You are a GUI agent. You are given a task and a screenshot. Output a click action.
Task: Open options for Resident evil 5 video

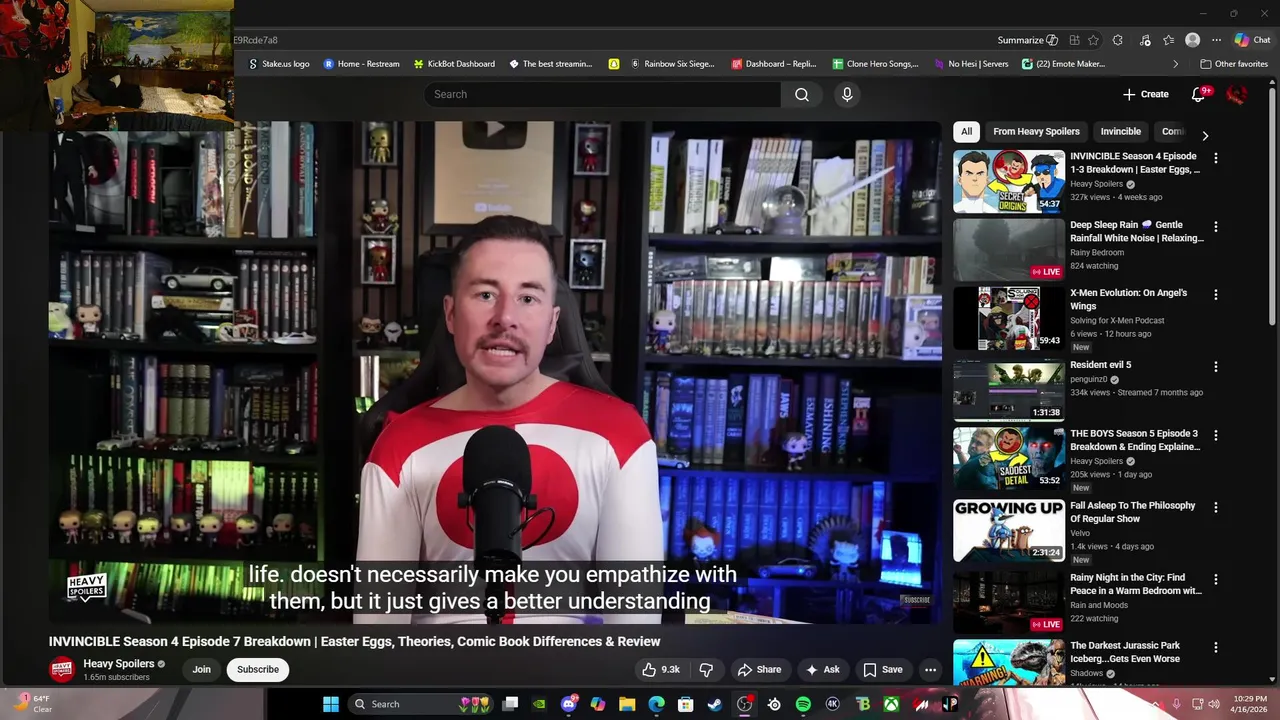pos(1216,367)
